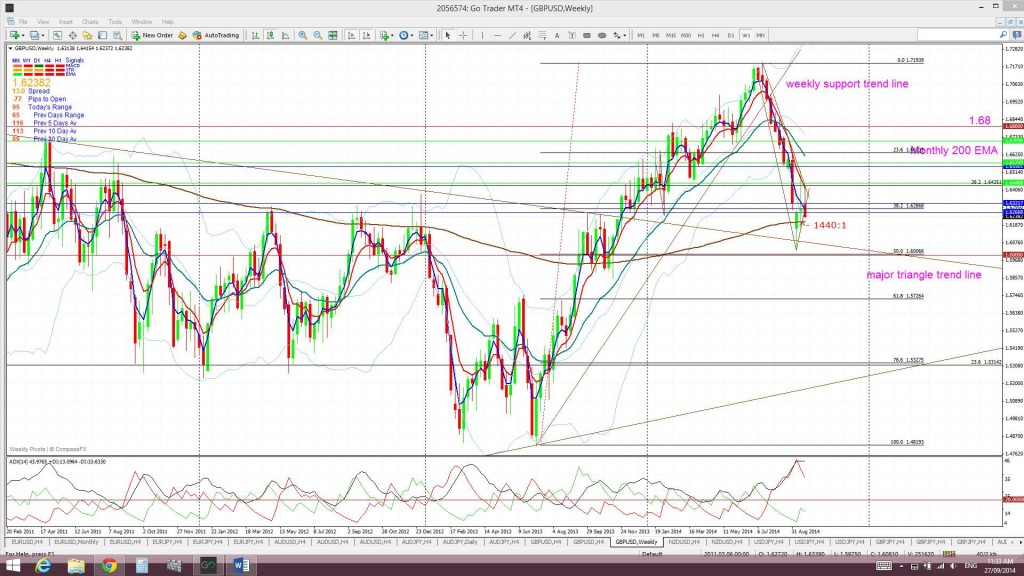Open the View menu
1024x576 pixels.
pos(43,22)
